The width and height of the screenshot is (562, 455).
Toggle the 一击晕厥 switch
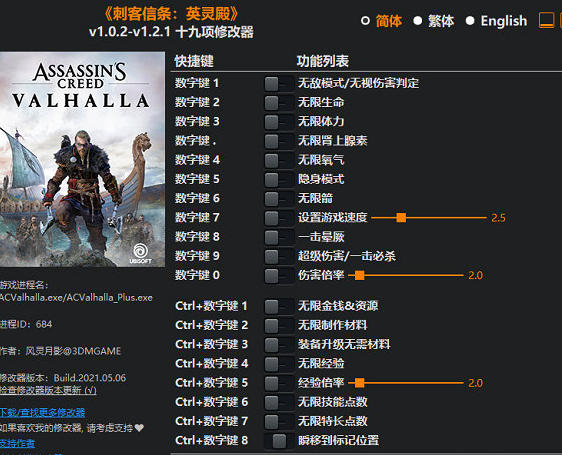[x=279, y=237]
